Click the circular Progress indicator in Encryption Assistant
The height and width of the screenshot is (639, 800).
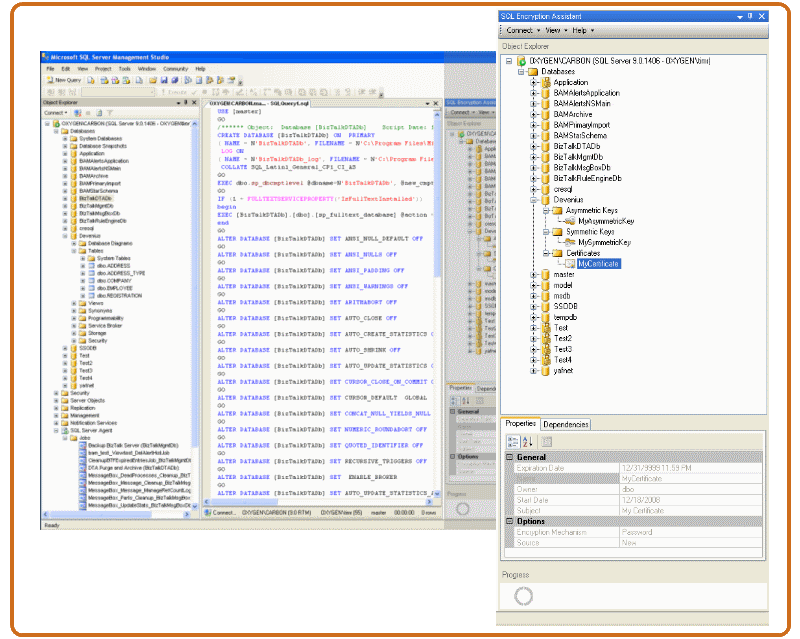point(523,596)
